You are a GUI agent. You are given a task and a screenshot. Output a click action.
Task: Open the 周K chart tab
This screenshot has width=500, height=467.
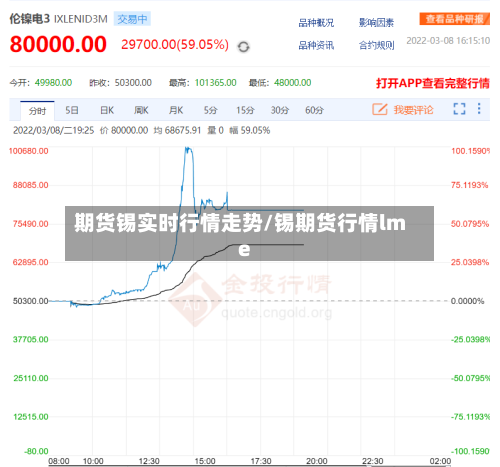point(141,110)
